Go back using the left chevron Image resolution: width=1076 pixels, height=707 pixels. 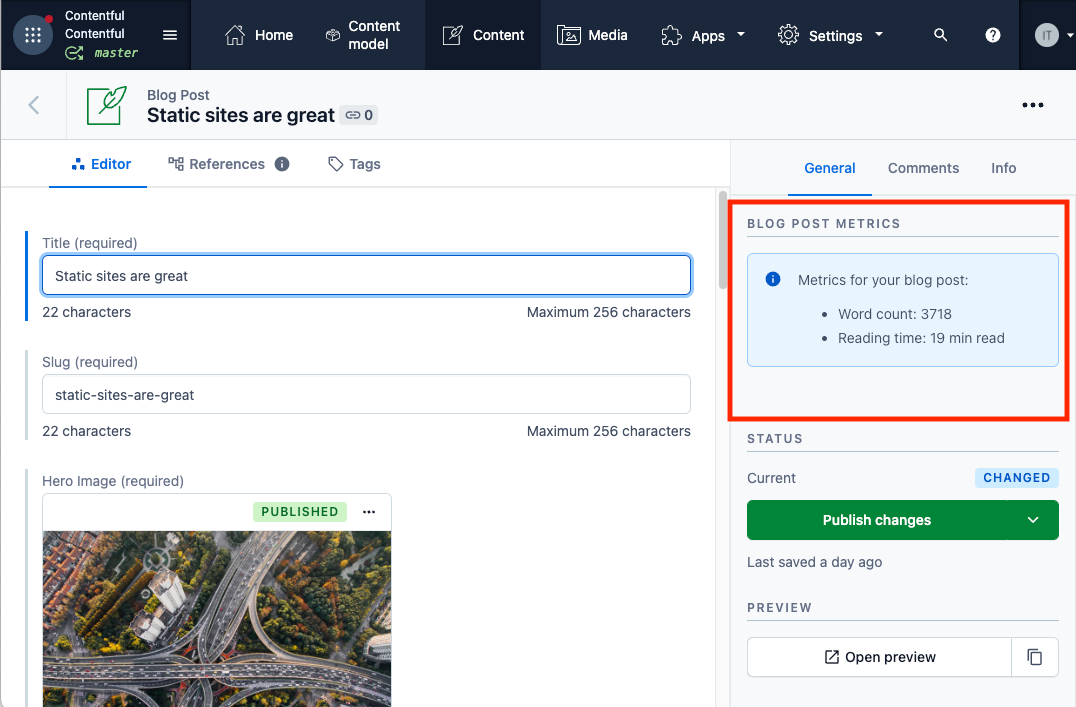tap(34, 105)
